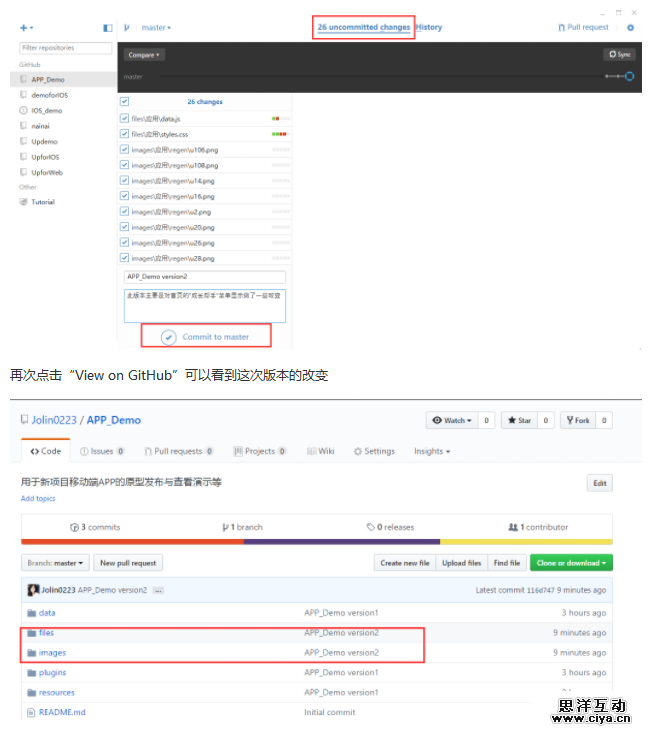The height and width of the screenshot is (734, 660).
Task: Uncheck the u26.png file checkbox
Action: coord(125,242)
